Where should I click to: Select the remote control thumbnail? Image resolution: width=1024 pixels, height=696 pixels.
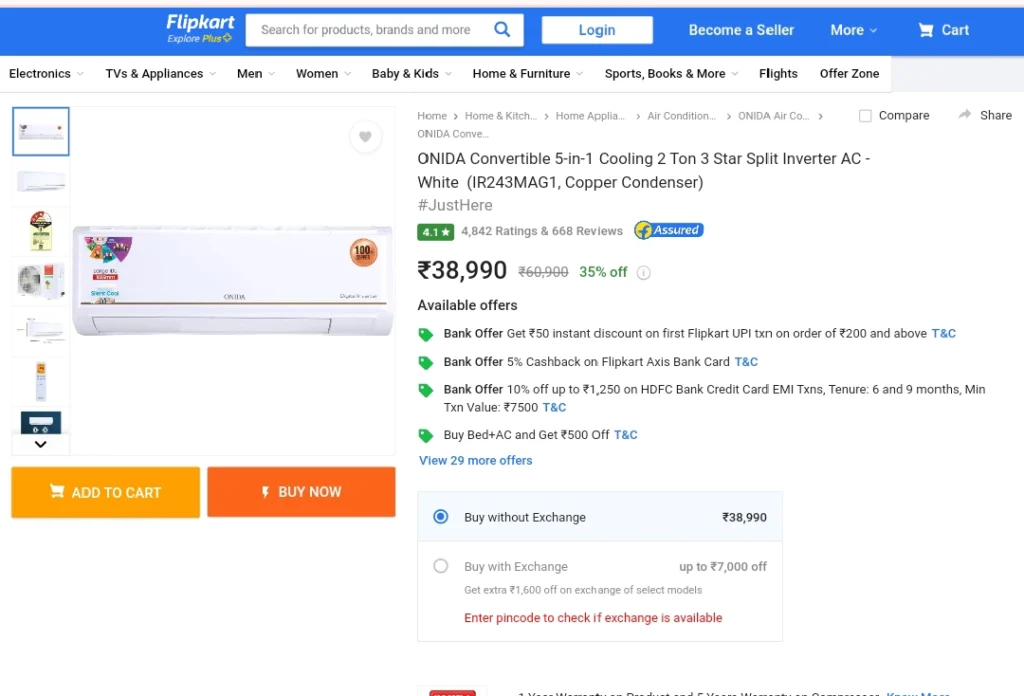point(40,381)
